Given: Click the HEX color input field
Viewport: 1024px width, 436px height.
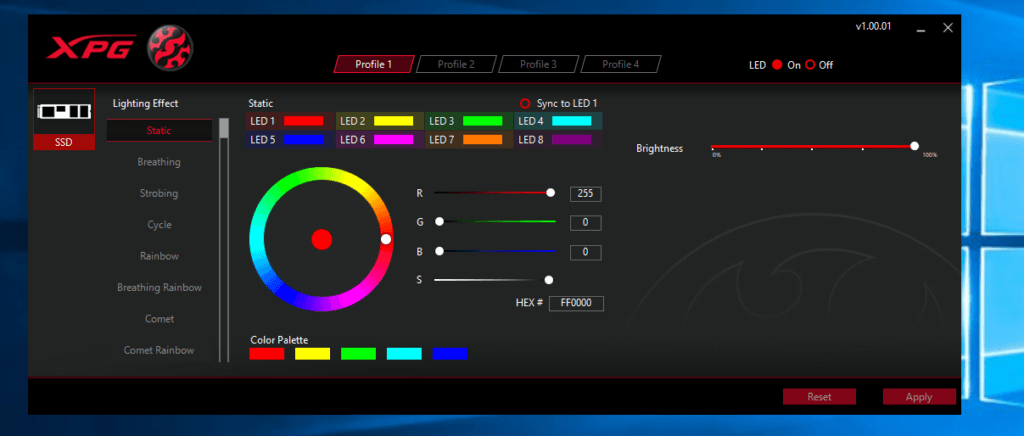Looking at the screenshot, I should tap(576, 303).
